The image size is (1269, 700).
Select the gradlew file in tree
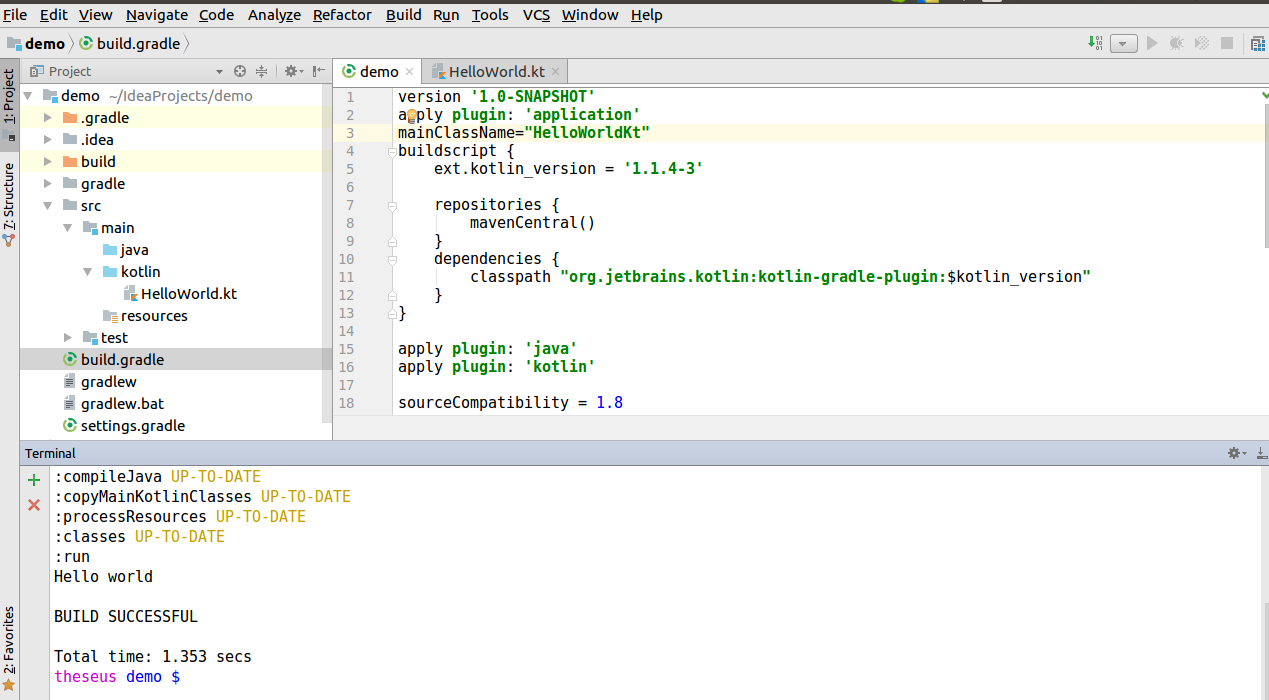coord(98,382)
